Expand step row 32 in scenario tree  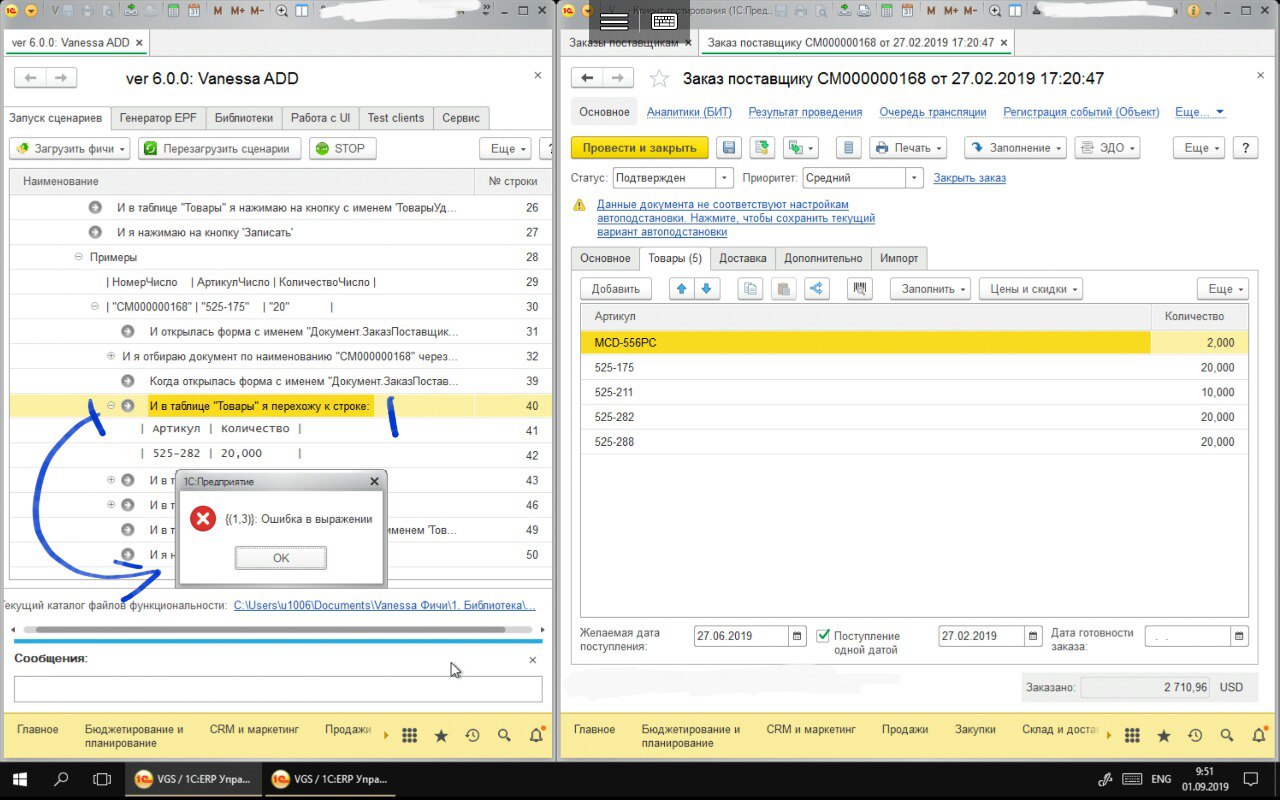[x=111, y=356]
